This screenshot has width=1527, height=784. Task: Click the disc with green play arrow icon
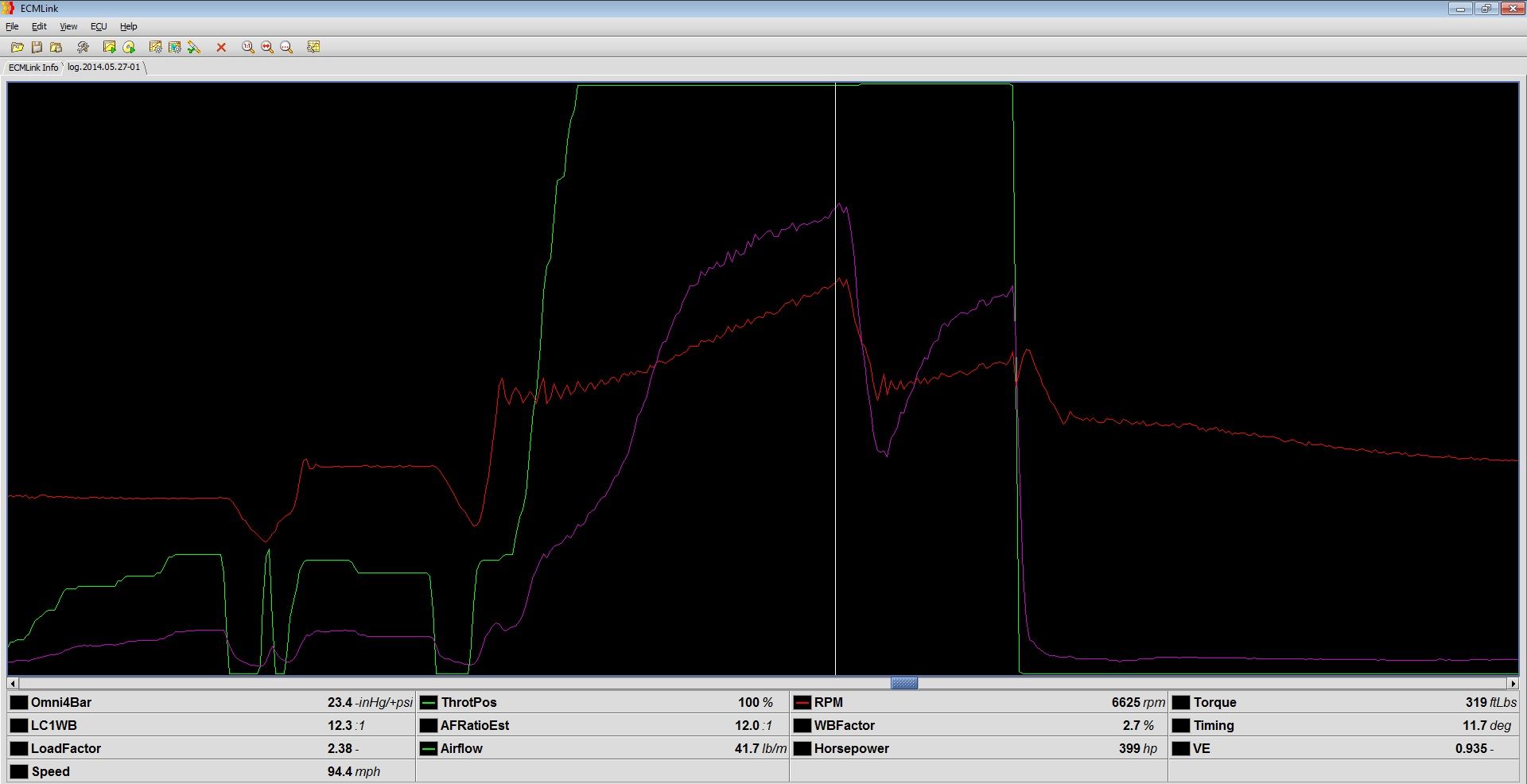coord(129,47)
